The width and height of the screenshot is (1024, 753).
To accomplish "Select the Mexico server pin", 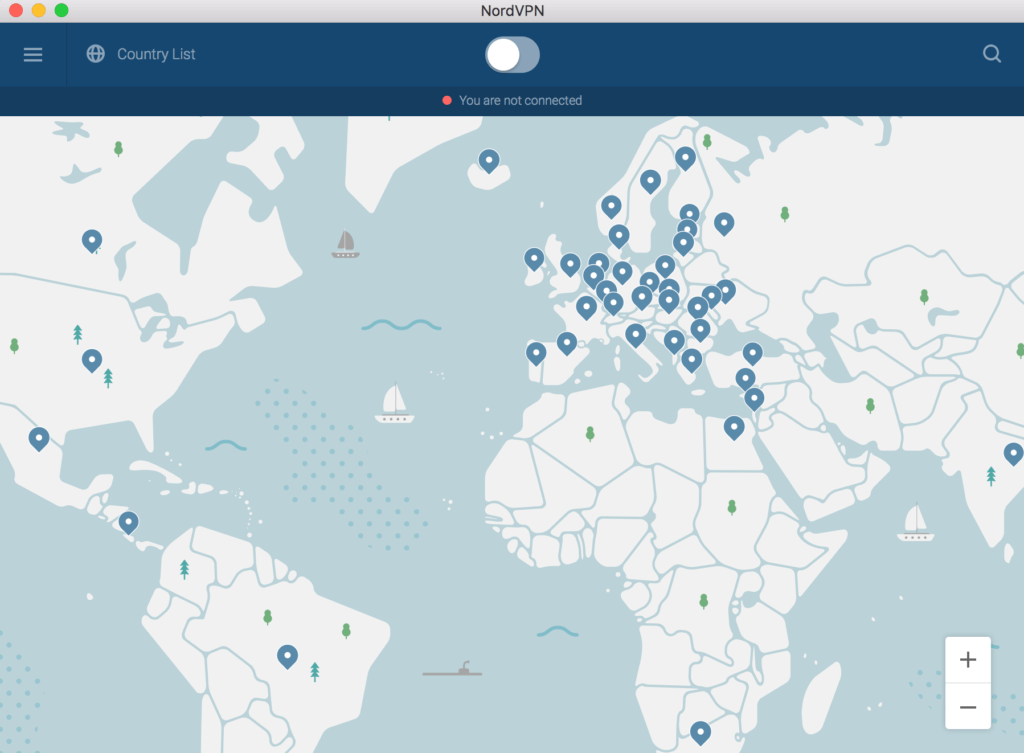I will click(x=39, y=438).
